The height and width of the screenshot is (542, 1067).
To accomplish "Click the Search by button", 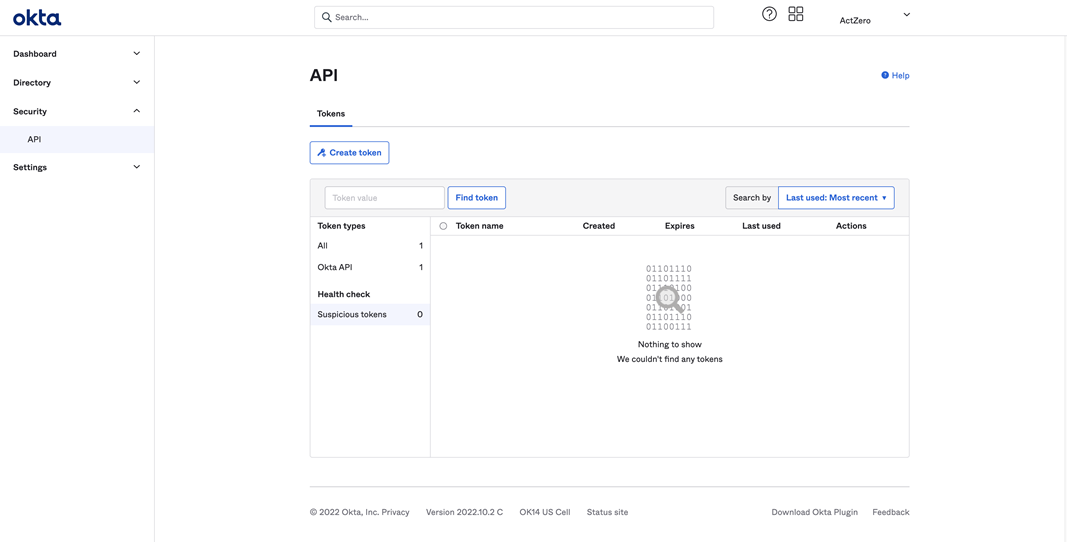I will point(751,197).
